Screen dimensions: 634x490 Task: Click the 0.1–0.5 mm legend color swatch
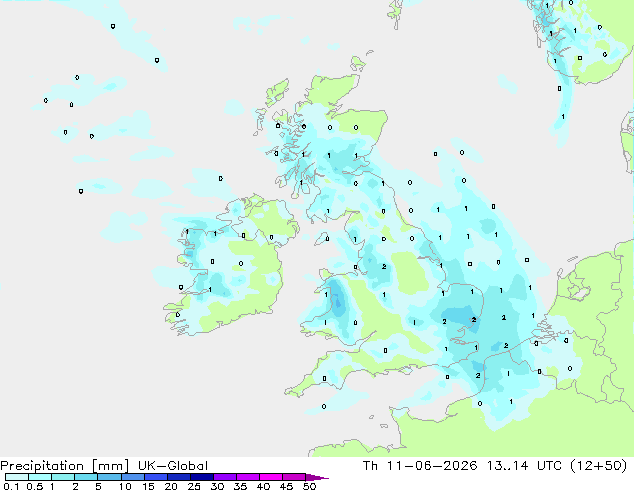click(x=17, y=477)
